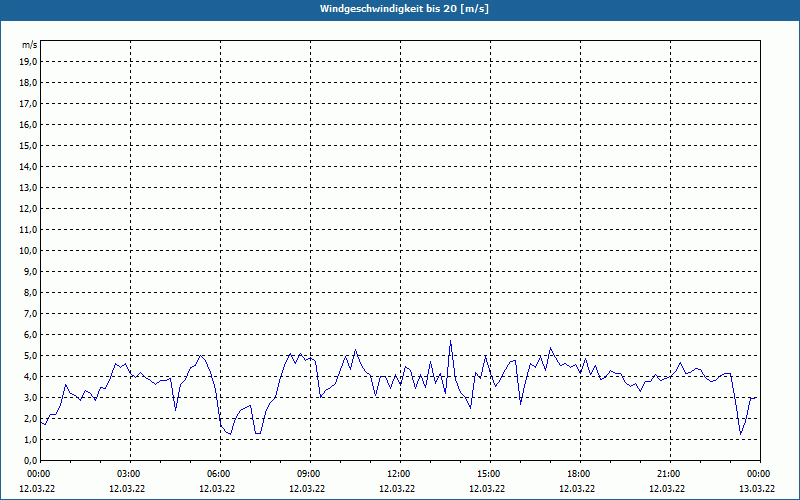Click the 18,0 y-axis label
The image size is (800, 500).
point(29,83)
